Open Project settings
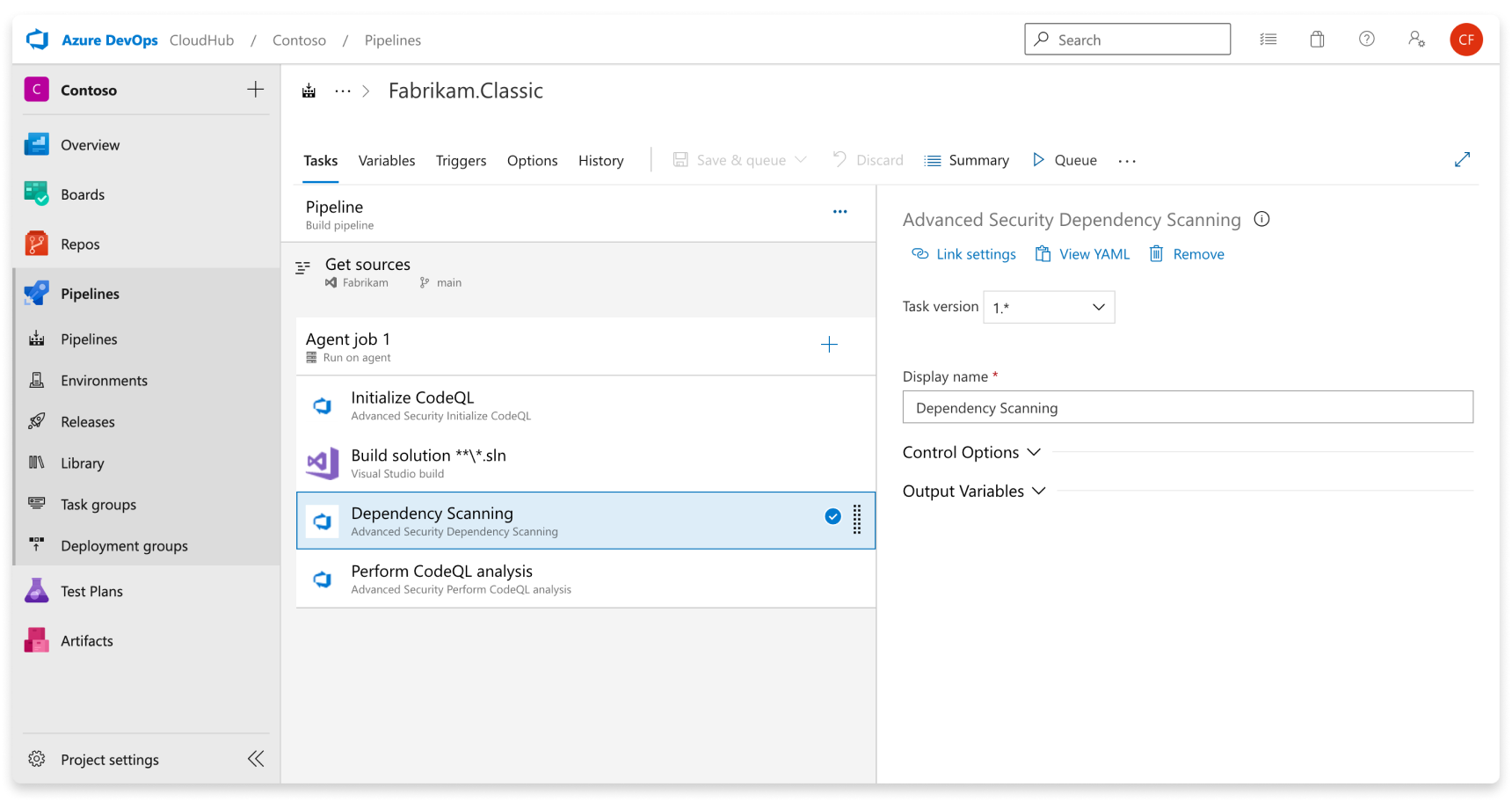The height and width of the screenshot is (802, 1512). 110,759
